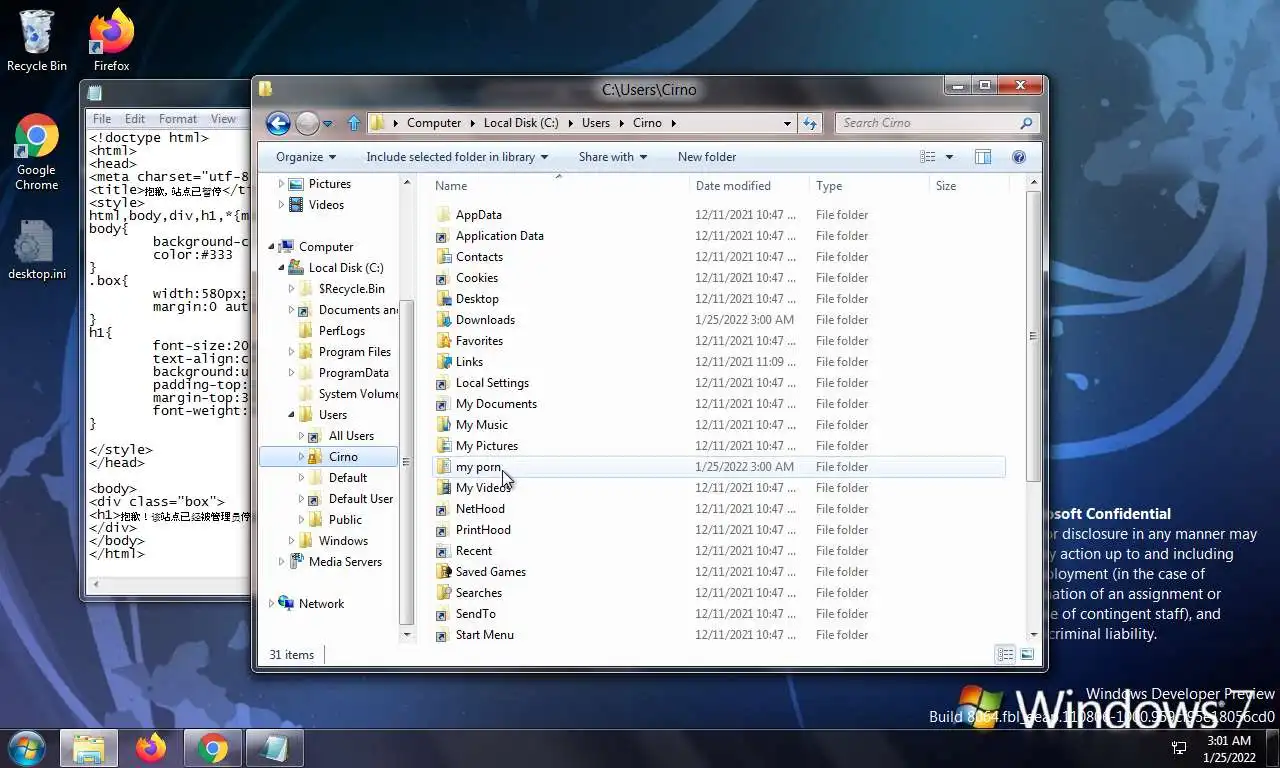This screenshot has width=1280, height=768.
Task: Select the AppData folder icon
Action: point(444,215)
